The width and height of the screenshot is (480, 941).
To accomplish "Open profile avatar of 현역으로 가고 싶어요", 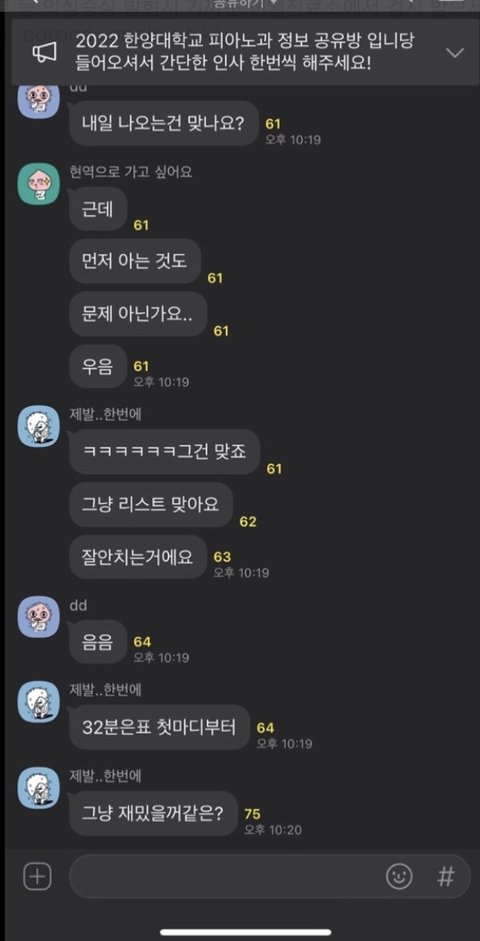I will tap(38, 184).
